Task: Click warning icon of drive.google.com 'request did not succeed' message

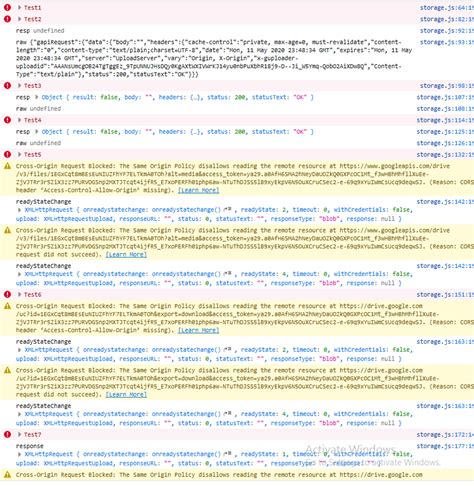Action: point(7,370)
